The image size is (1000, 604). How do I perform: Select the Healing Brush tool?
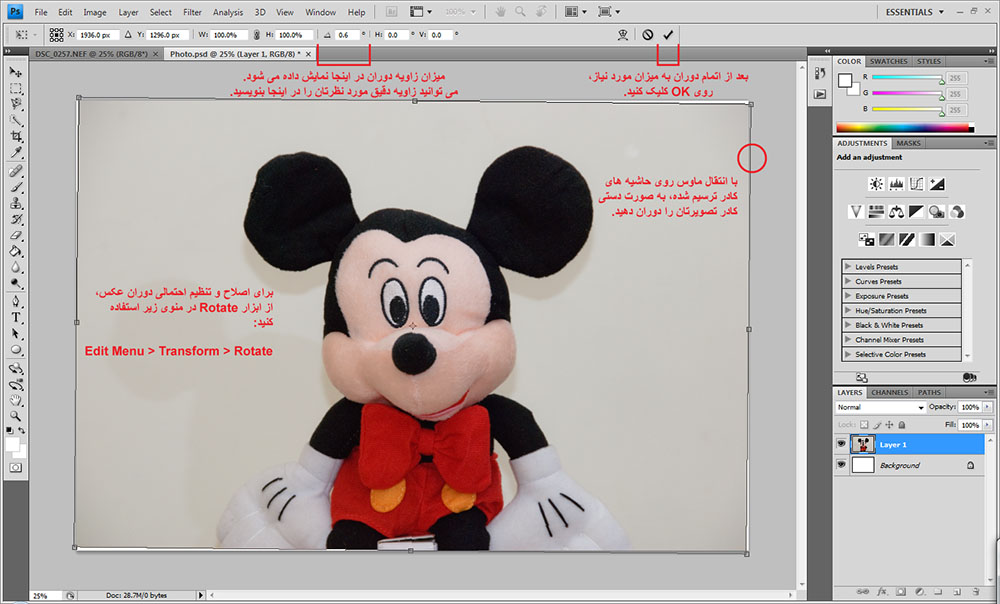click(15, 171)
